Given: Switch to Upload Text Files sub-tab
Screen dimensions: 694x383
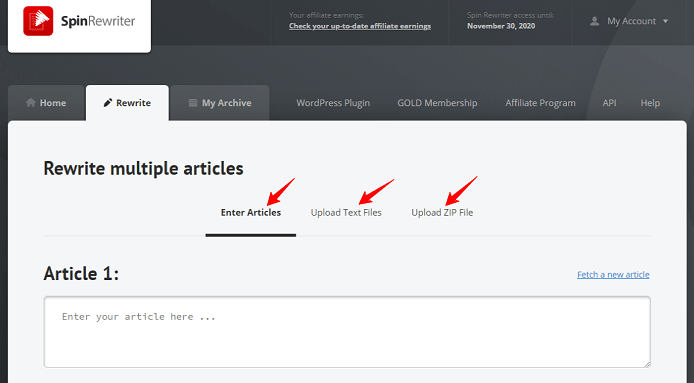Looking at the screenshot, I should click(346, 213).
